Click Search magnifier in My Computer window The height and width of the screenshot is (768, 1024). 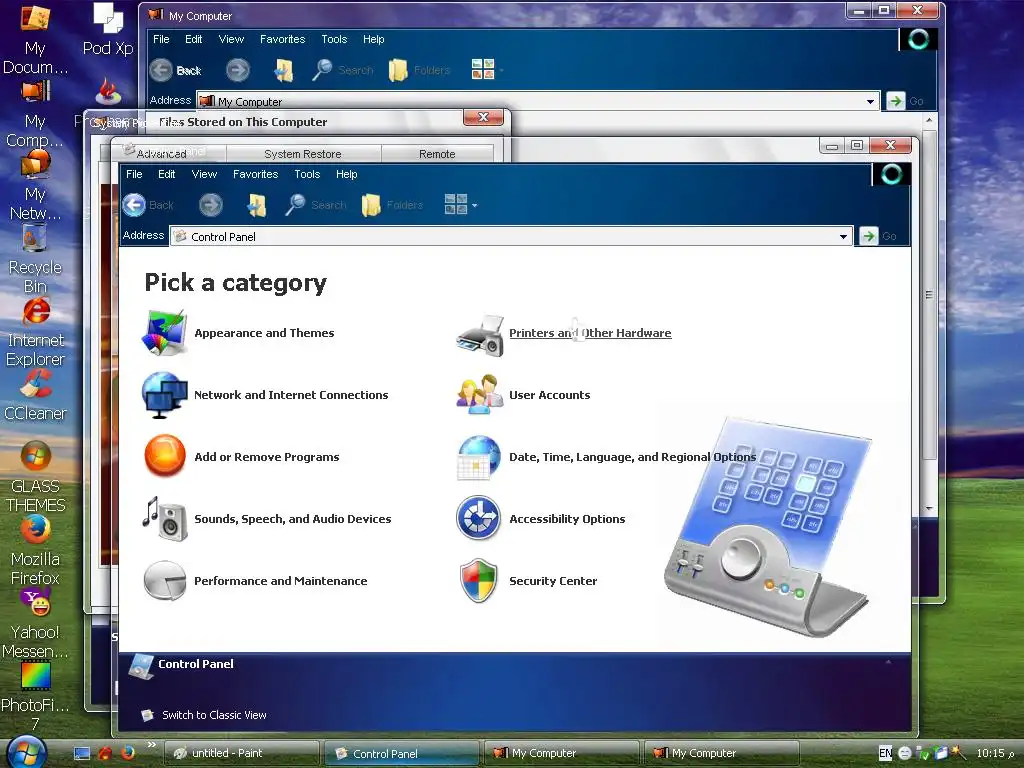tap(322, 70)
